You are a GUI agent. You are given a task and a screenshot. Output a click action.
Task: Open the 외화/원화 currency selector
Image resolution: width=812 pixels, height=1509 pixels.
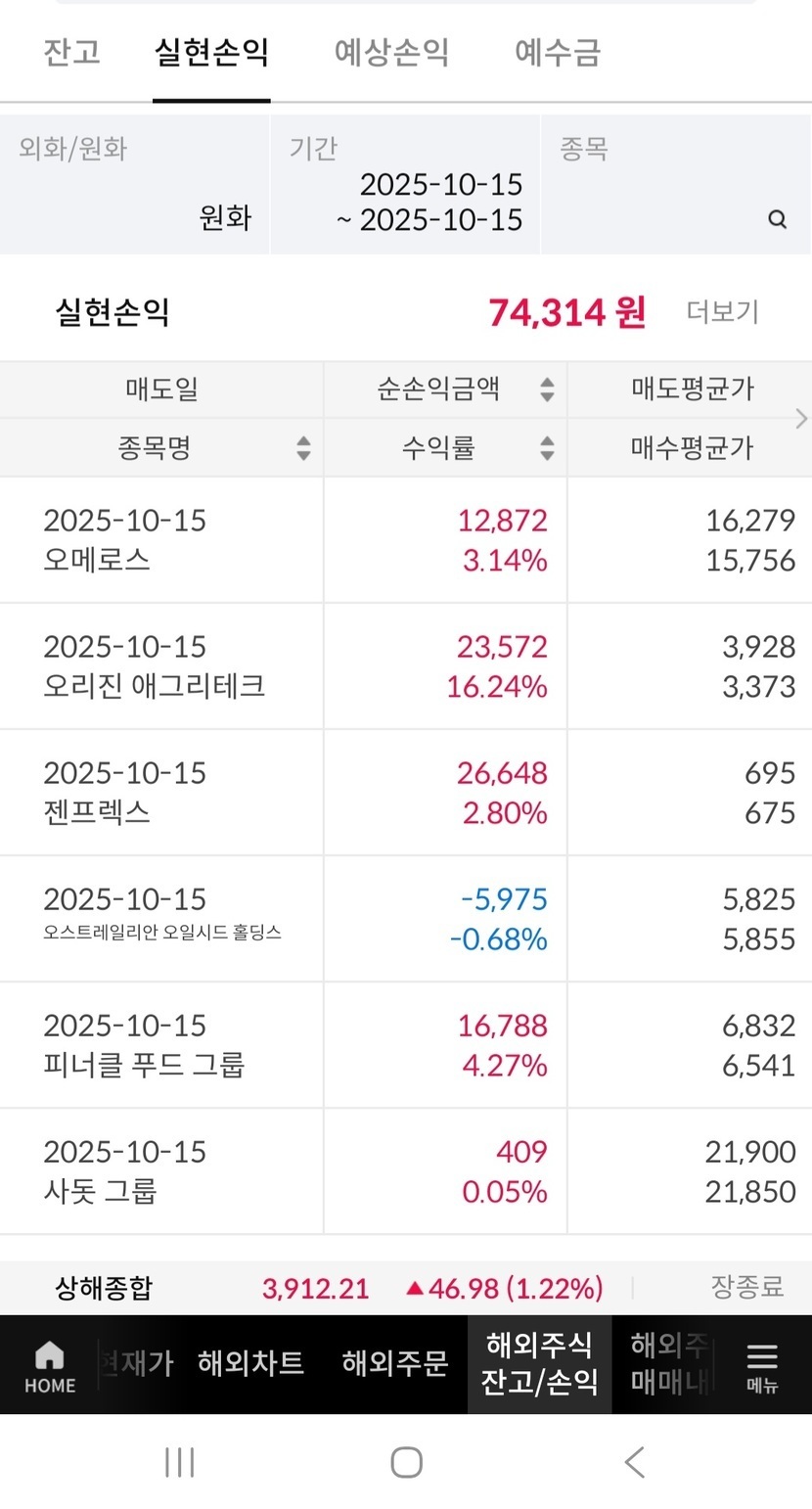pyautogui.click(x=135, y=185)
